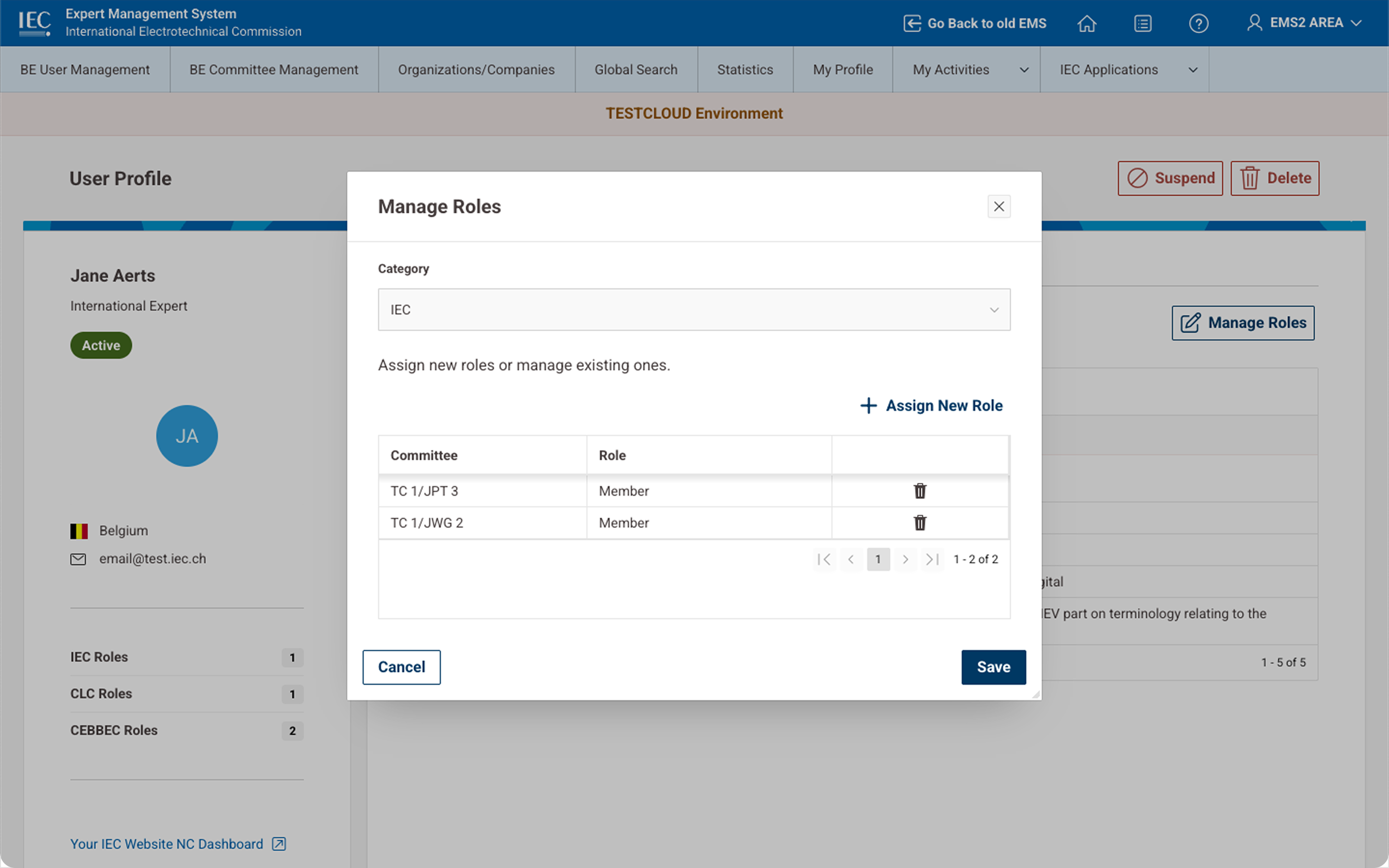The height and width of the screenshot is (868, 1389).
Task: Go to next page of roles list
Action: pyautogui.click(x=905, y=559)
